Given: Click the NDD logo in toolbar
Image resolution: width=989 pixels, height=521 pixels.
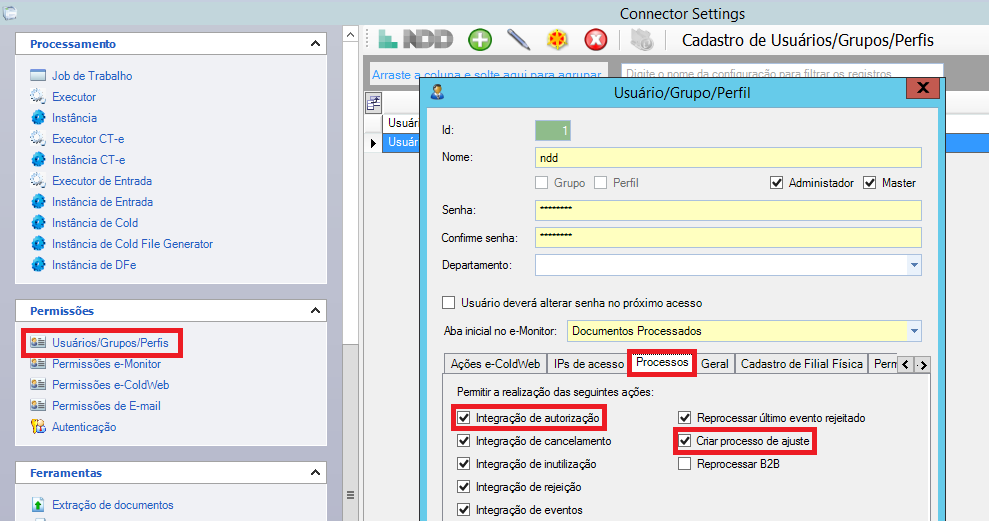Looking at the screenshot, I should click(416, 40).
